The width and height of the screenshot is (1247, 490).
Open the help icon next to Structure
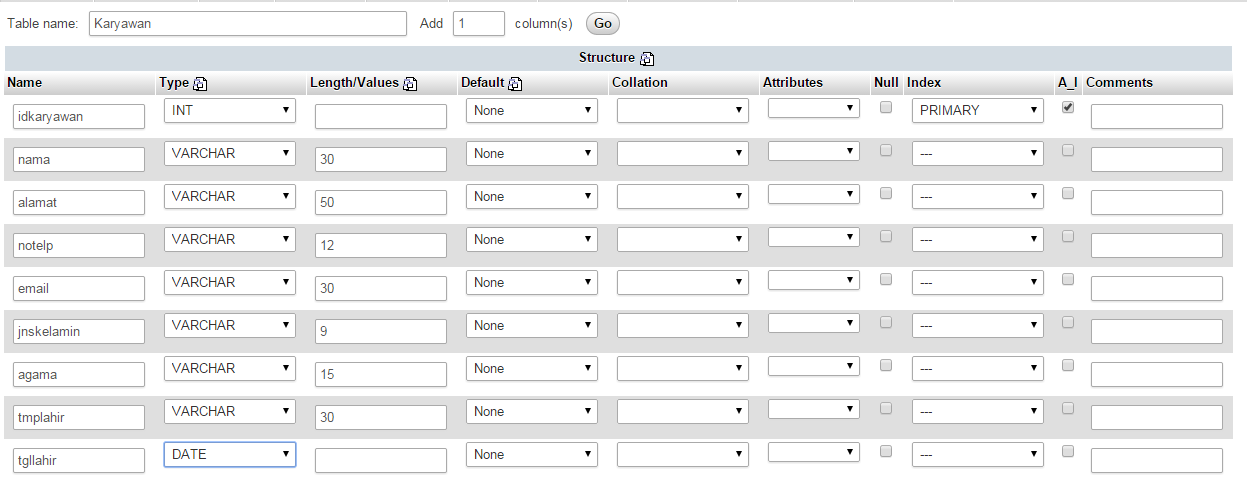point(647,59)
